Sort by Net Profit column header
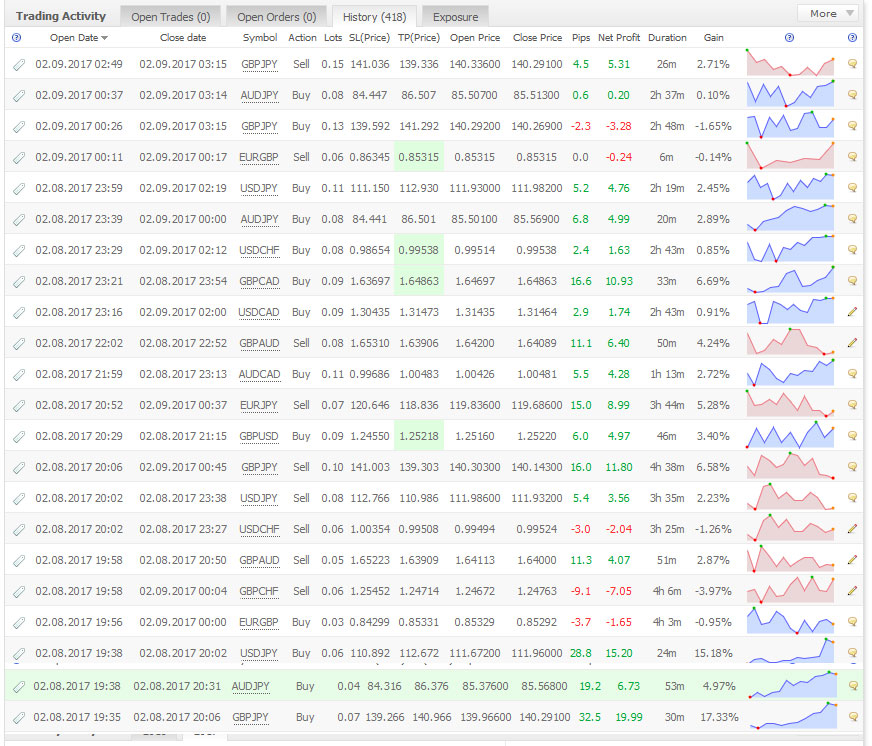 618,37
